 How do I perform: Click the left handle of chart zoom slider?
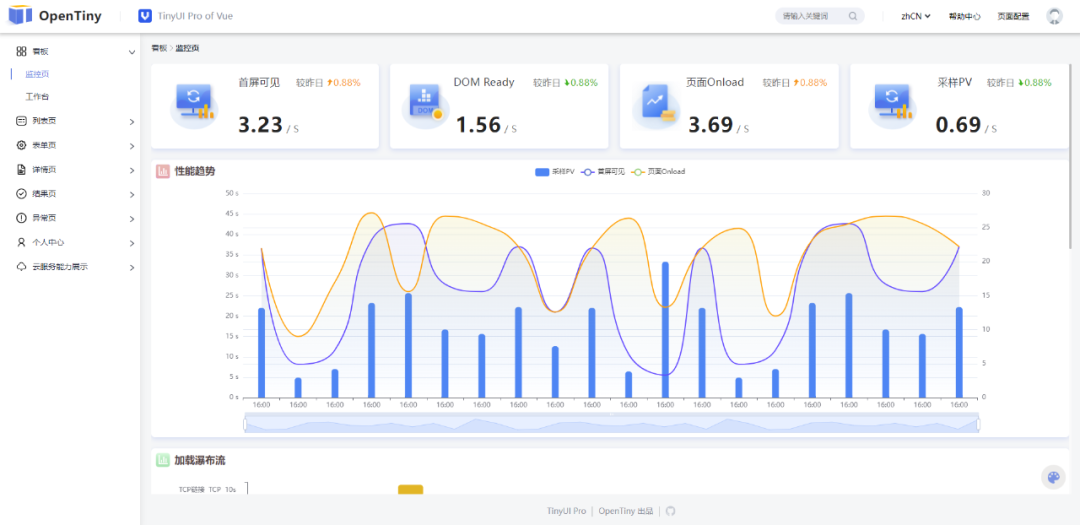pos(245,424)
